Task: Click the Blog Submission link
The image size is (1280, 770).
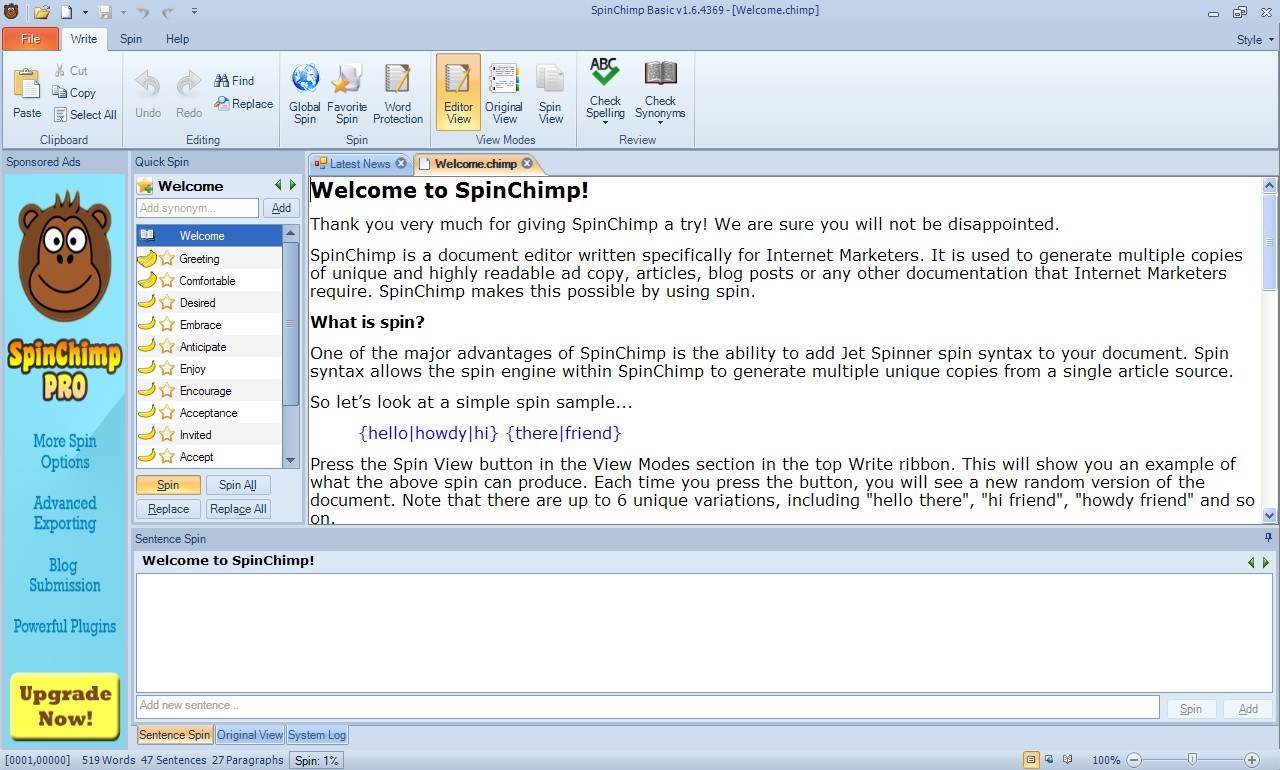Action: click(x=65, y=575)
